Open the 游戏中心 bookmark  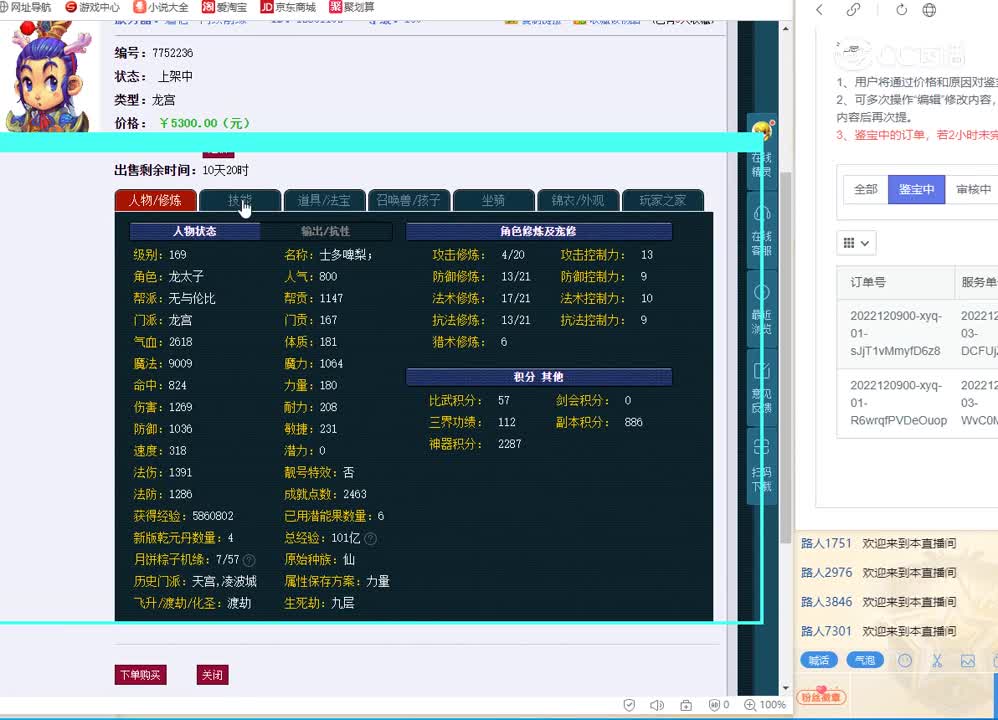point(93,7)
